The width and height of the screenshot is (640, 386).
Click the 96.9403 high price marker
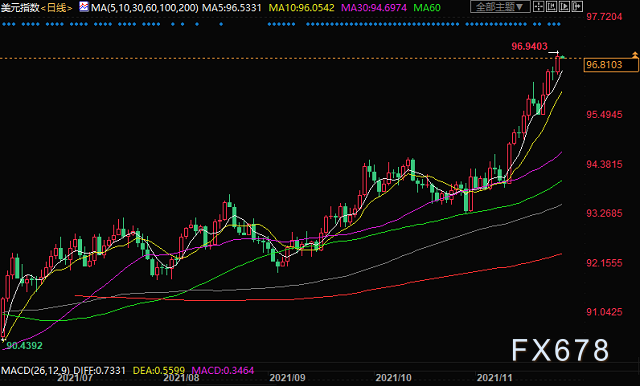tap(529, 47)
